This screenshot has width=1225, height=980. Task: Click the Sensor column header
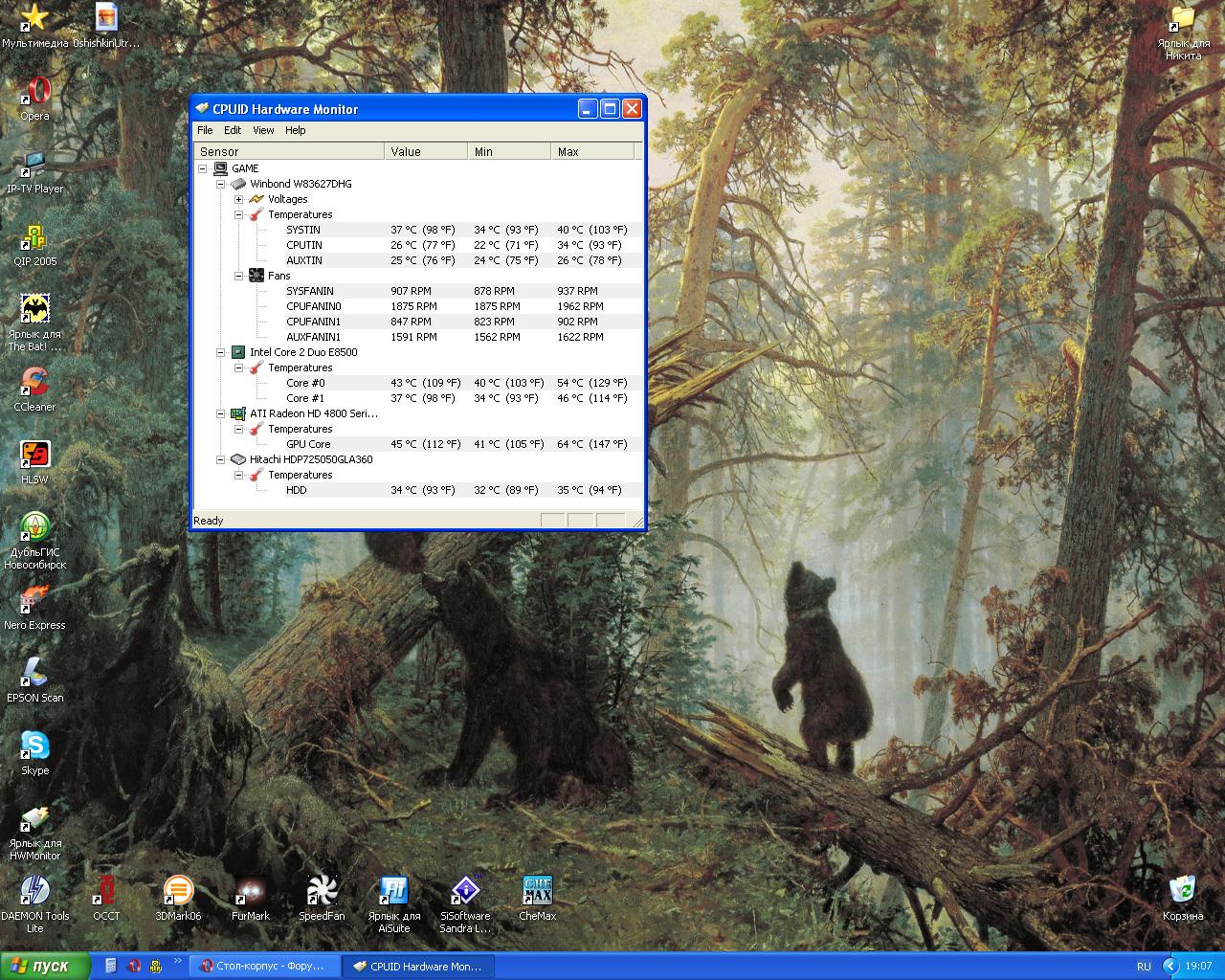click(289, 151)
